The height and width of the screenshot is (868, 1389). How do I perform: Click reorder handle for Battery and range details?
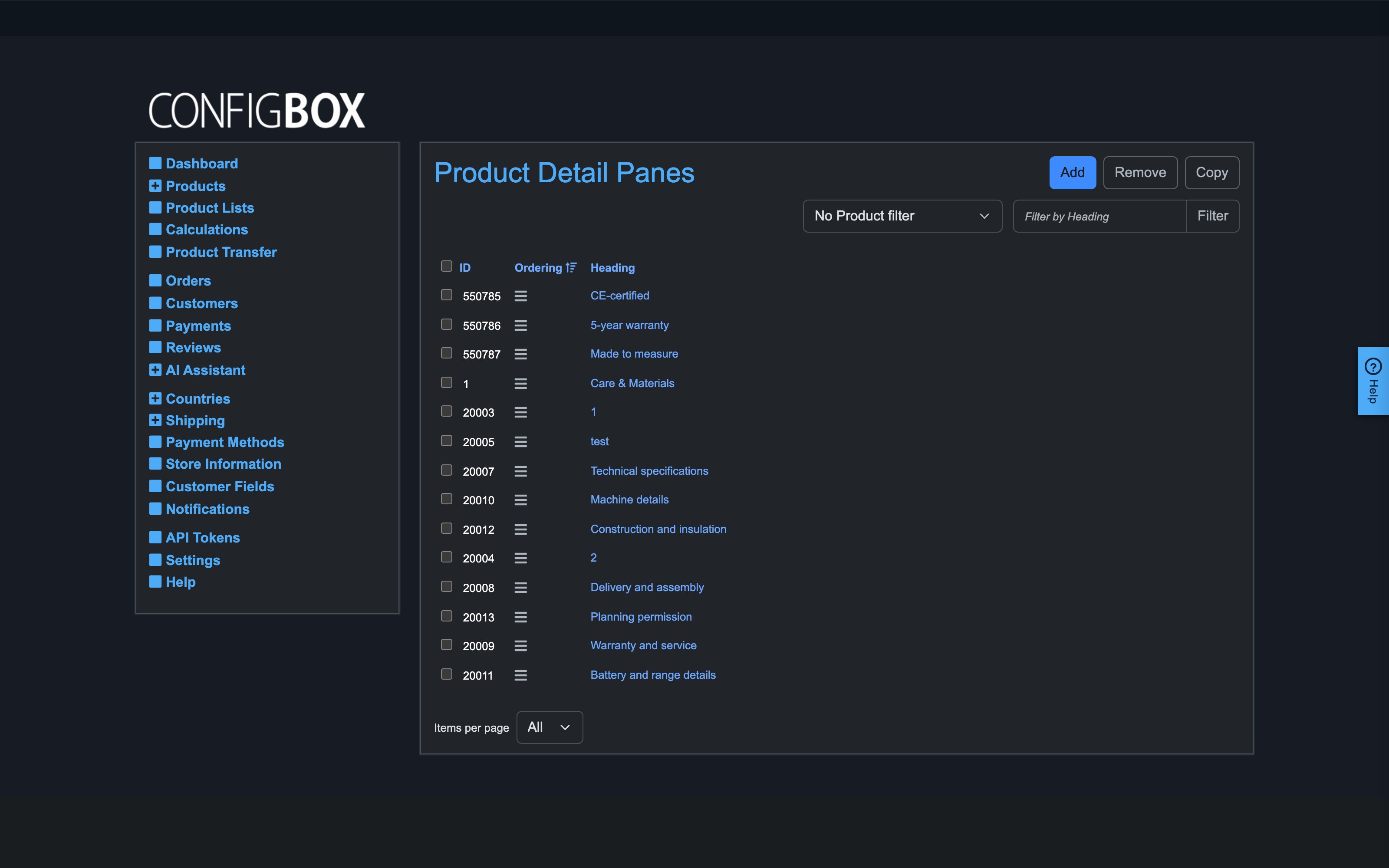(520, 675)
